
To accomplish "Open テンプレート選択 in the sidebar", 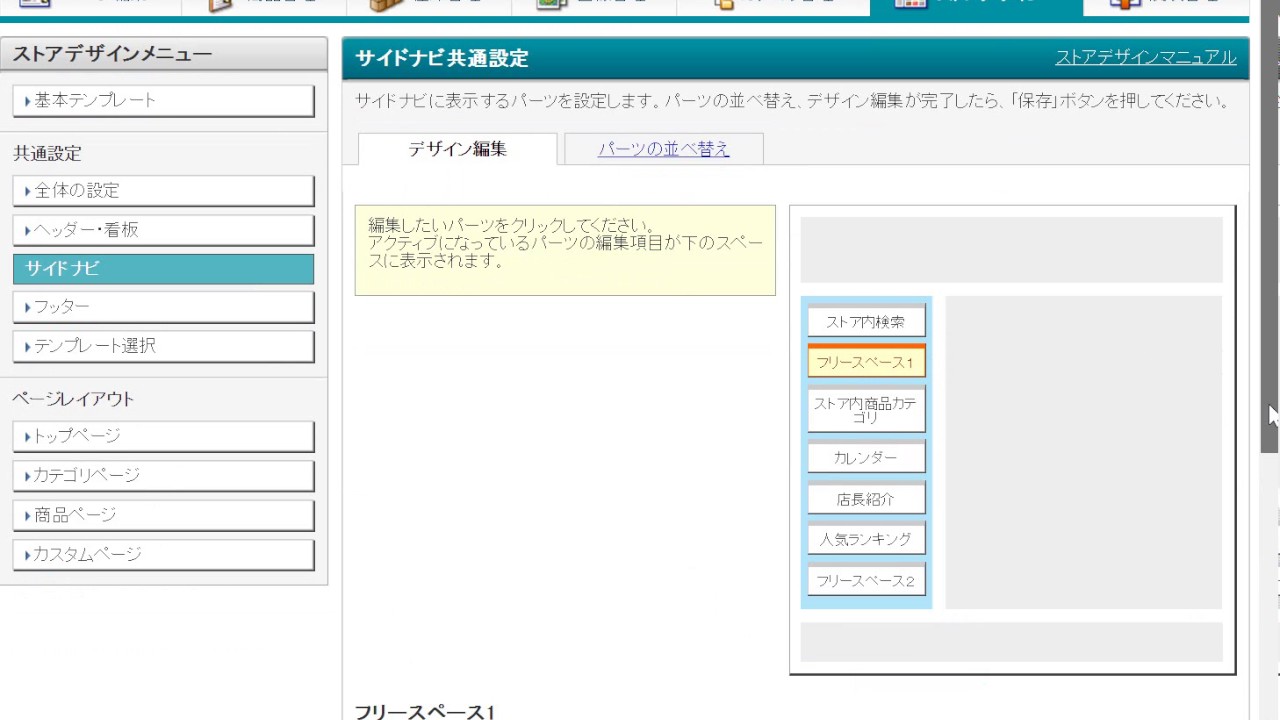I will pos(163,346).
